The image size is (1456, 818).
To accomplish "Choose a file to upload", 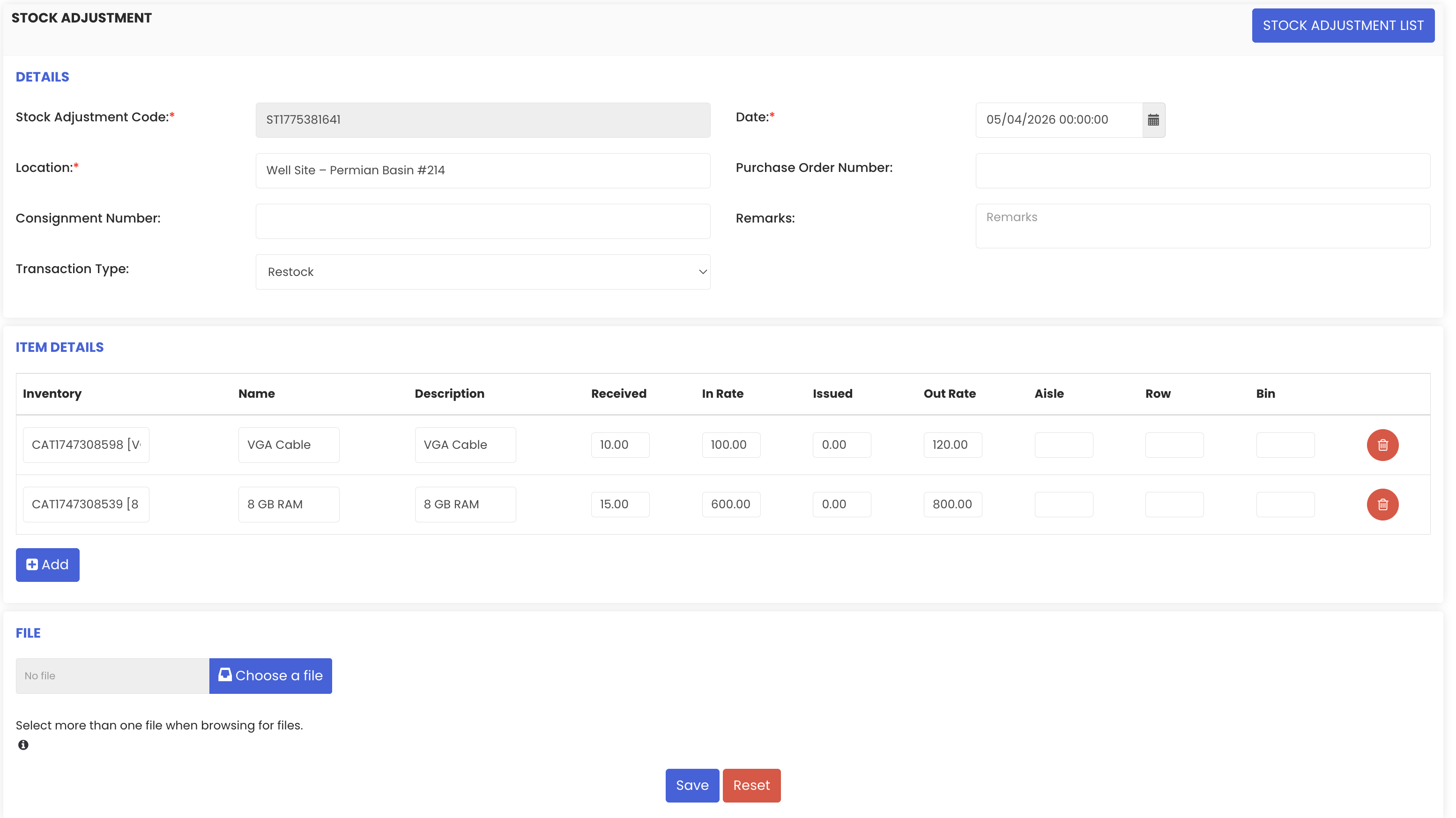I will (270, 676).
